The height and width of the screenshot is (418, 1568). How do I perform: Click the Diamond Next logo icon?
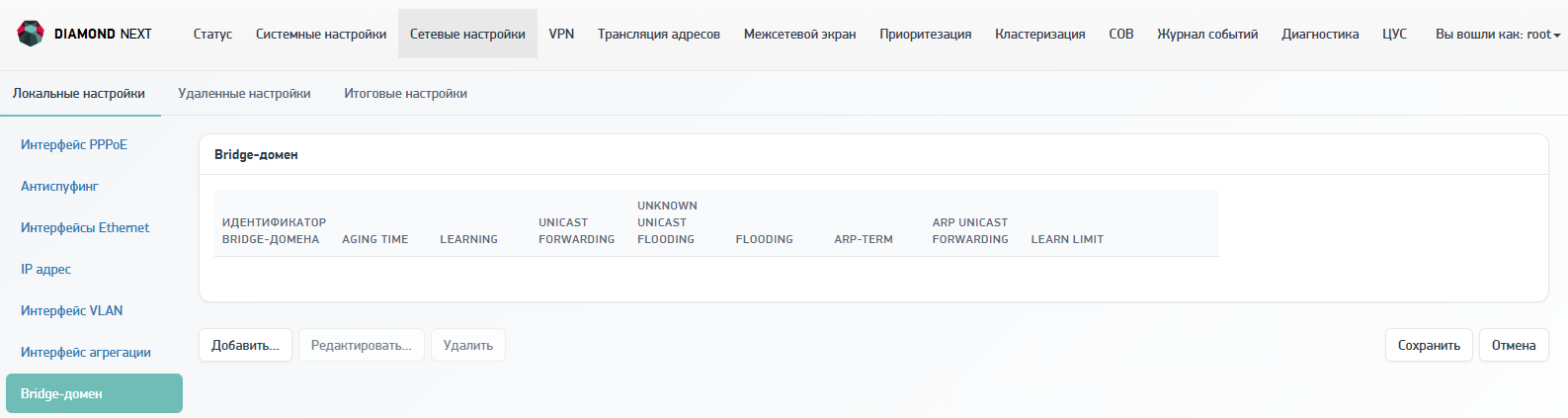(x=31, y=34)
